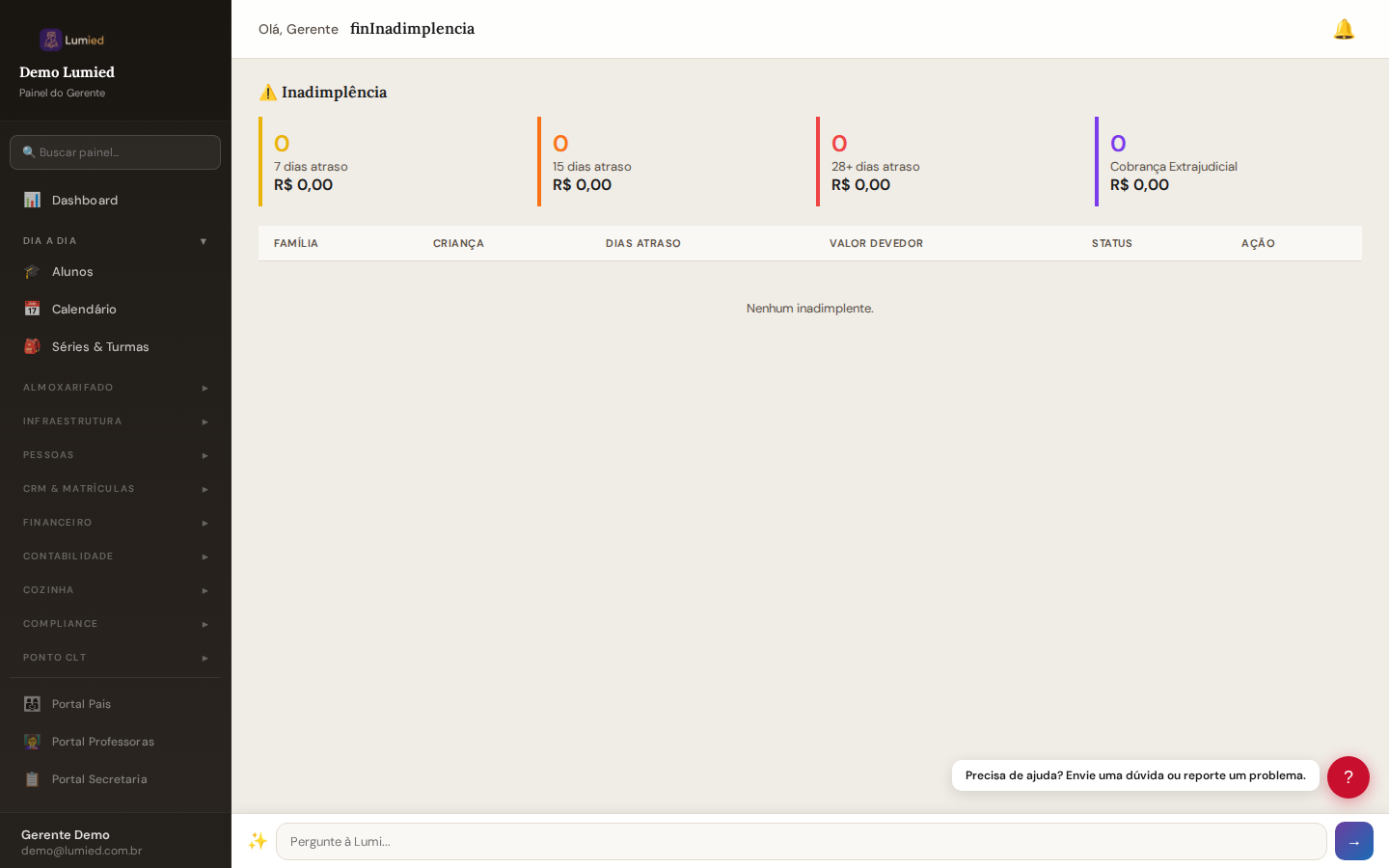Click the notifications bell icon

point(1344,29)
